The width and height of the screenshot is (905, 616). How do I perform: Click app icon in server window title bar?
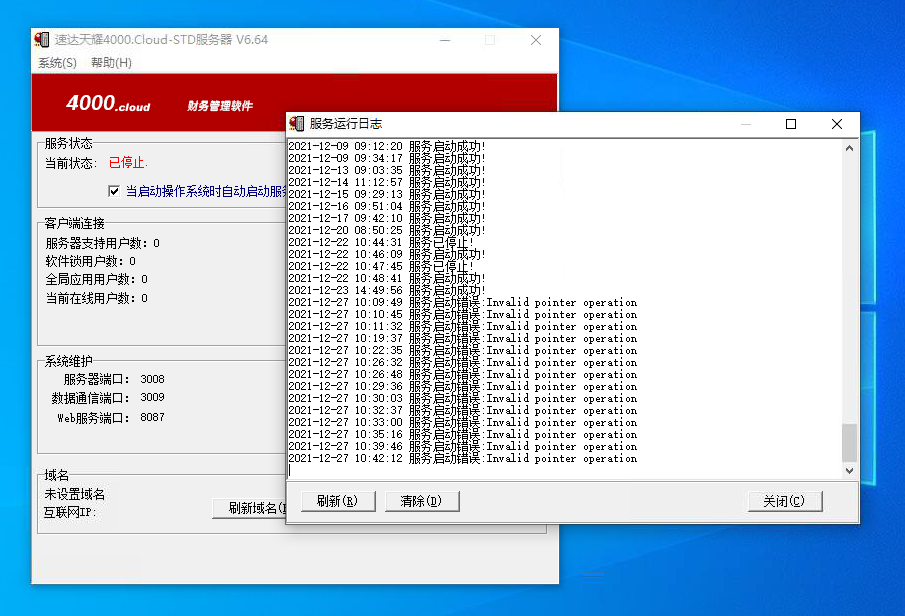click(42, 40)
